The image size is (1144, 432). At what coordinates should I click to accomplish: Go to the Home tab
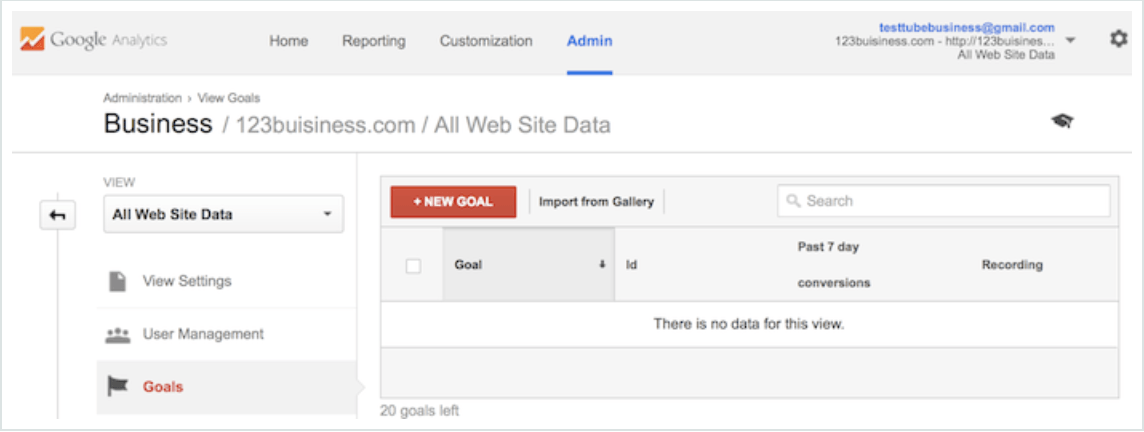289,41
